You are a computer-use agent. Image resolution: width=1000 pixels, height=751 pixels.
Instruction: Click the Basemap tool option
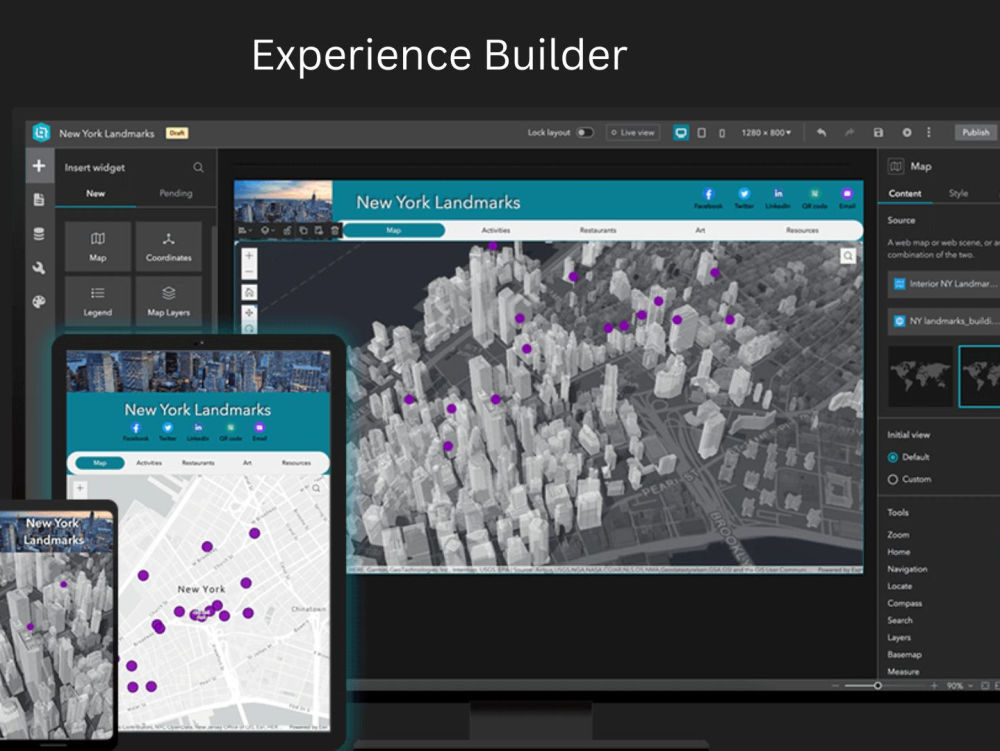coord(904,655)
